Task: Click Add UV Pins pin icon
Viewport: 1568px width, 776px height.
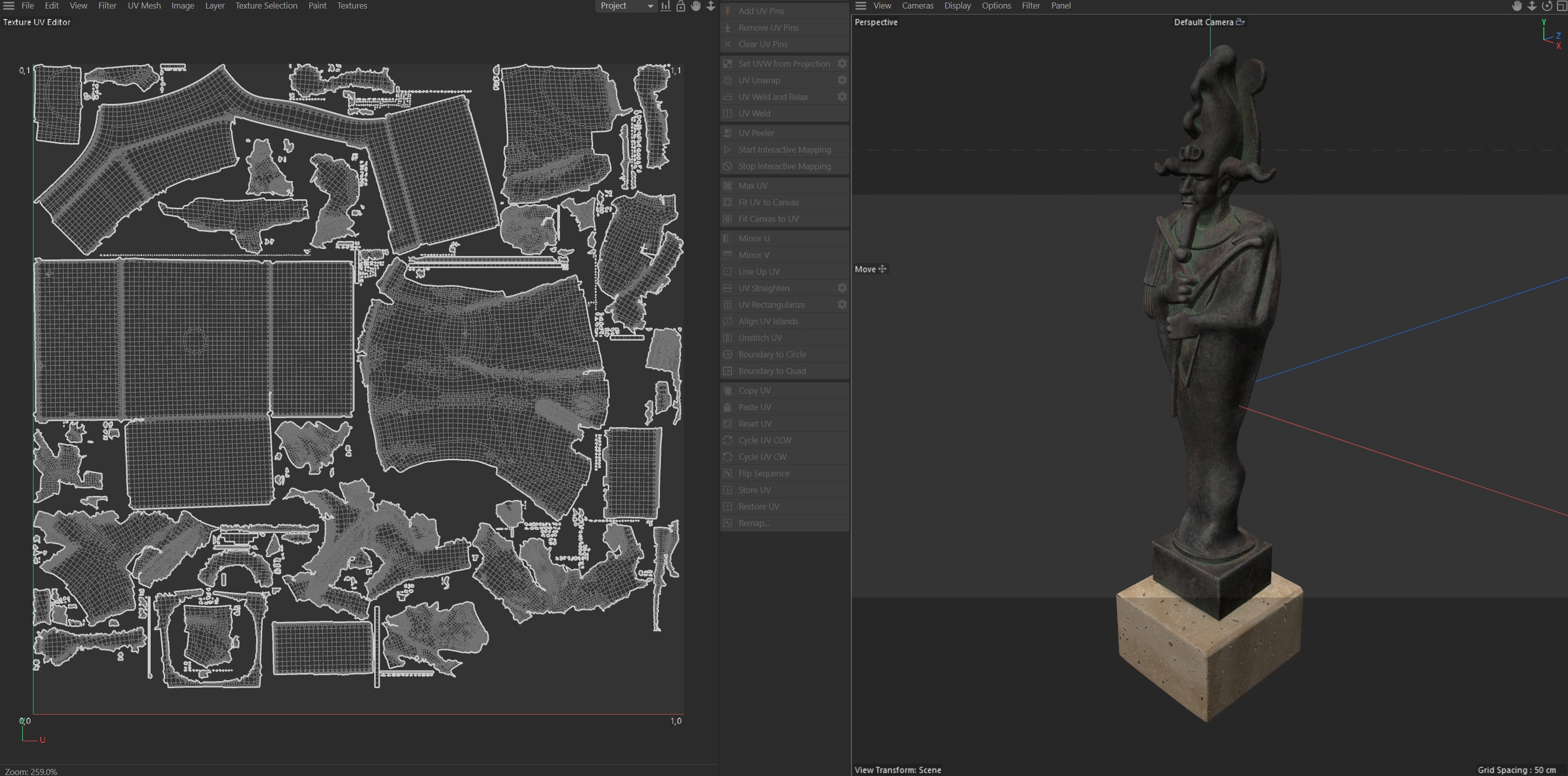Action: coord(727,11)
